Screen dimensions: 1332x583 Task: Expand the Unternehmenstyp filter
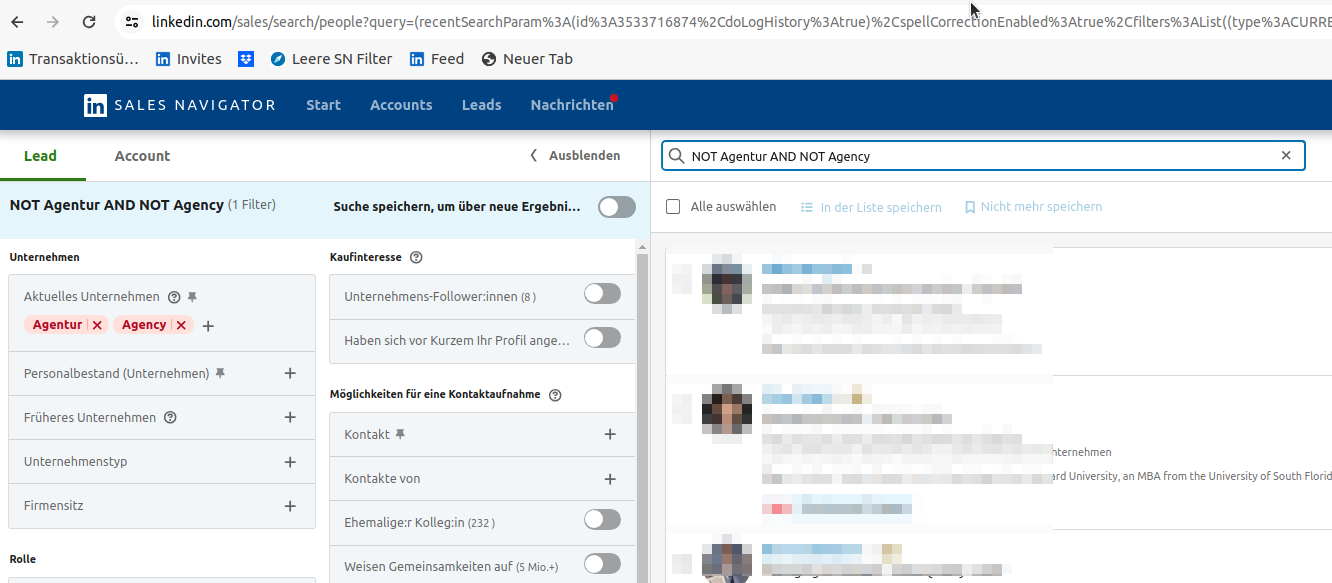[290, 462]
